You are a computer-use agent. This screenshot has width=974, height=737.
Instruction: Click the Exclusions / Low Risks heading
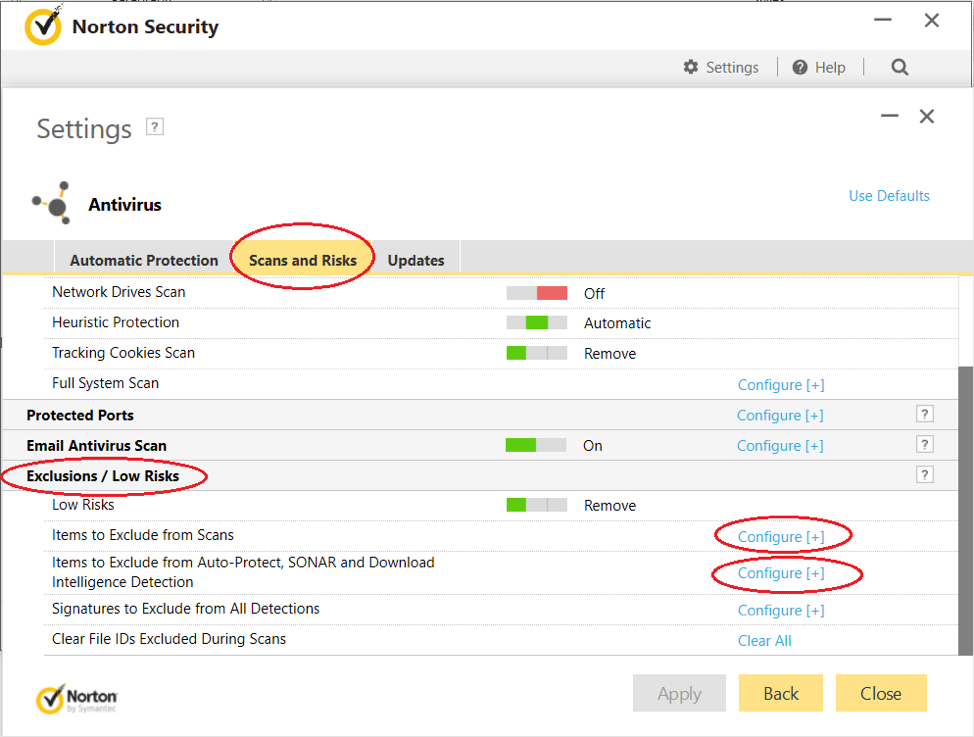pyautogui.click(x=102, y=476)
